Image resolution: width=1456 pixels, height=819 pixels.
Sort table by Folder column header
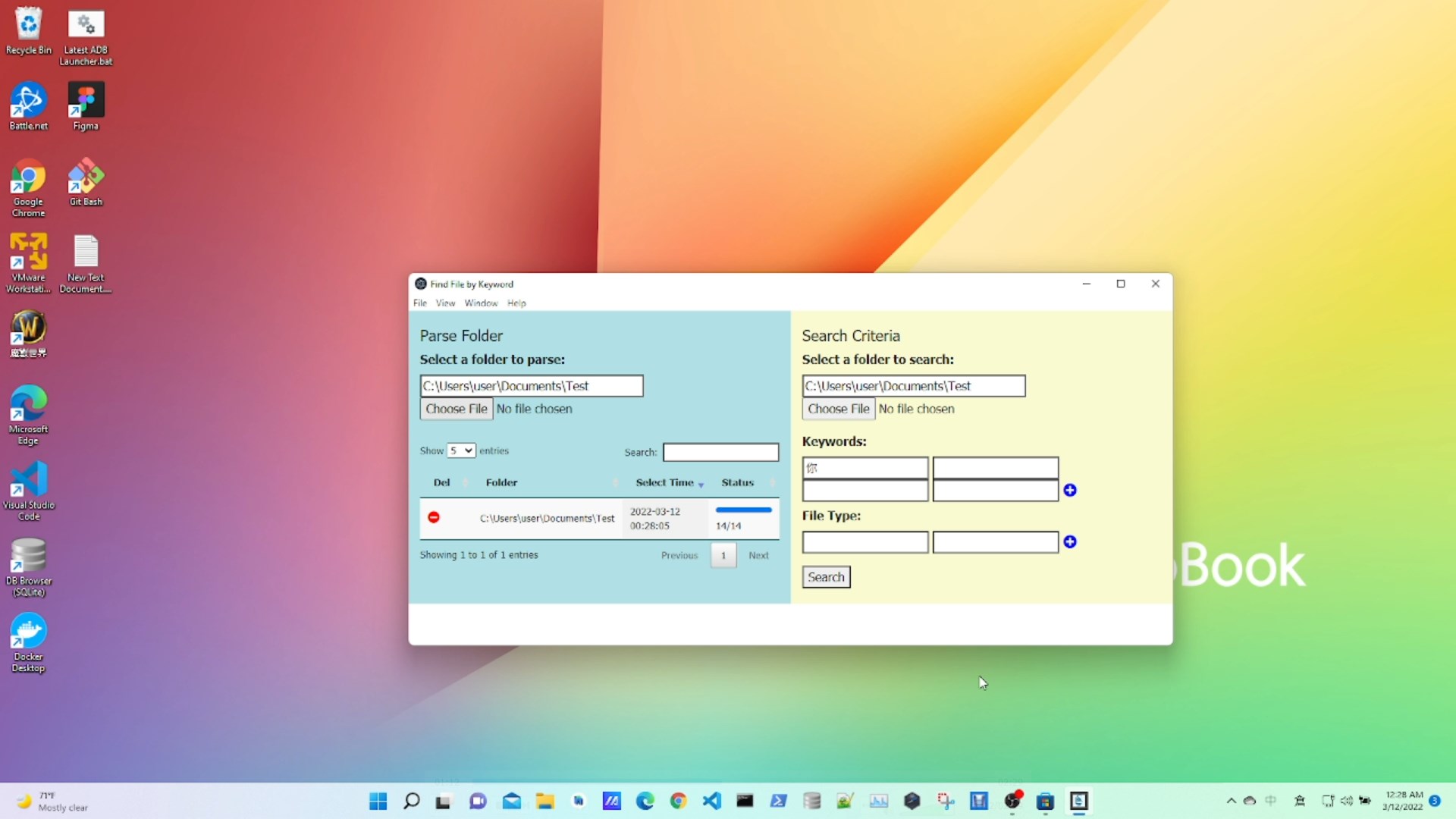tap(501, 482)
